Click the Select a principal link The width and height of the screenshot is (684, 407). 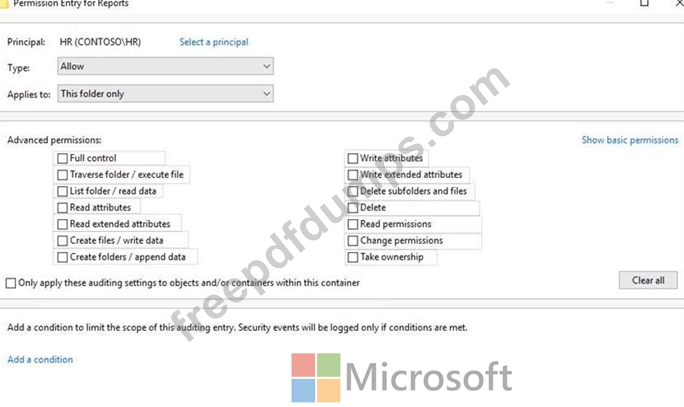pyautogui.click(x=214, y=42)
